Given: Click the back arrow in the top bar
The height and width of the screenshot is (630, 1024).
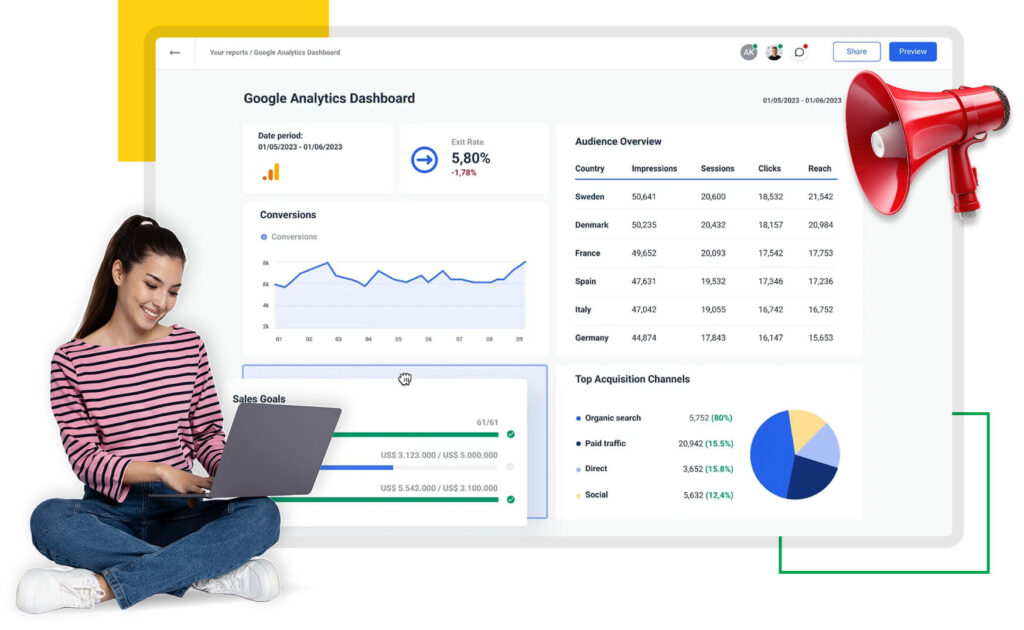Looking at the screenshot, I should (175, 52).
